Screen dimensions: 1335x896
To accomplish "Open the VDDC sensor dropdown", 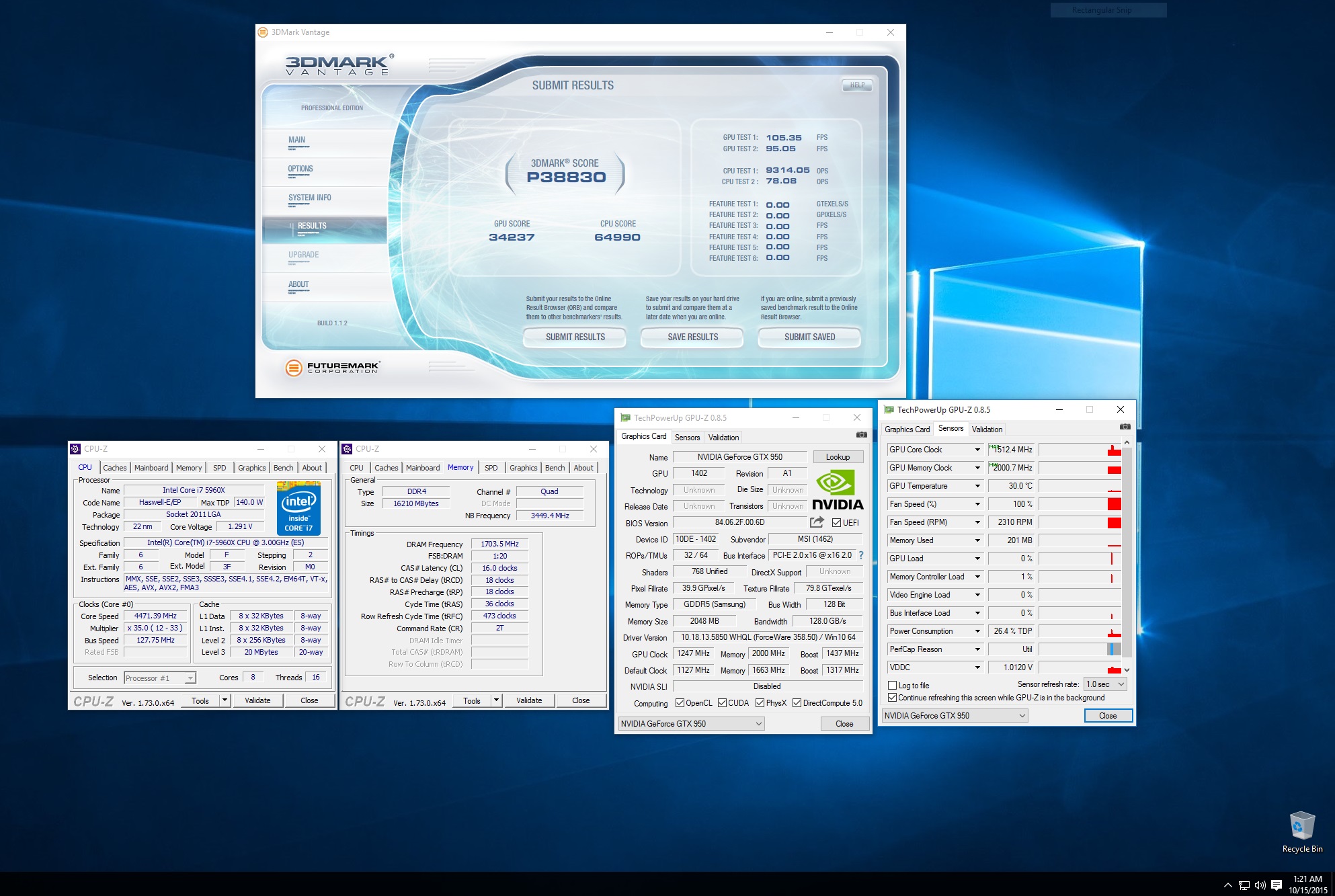I will click(x=977, y=667).
